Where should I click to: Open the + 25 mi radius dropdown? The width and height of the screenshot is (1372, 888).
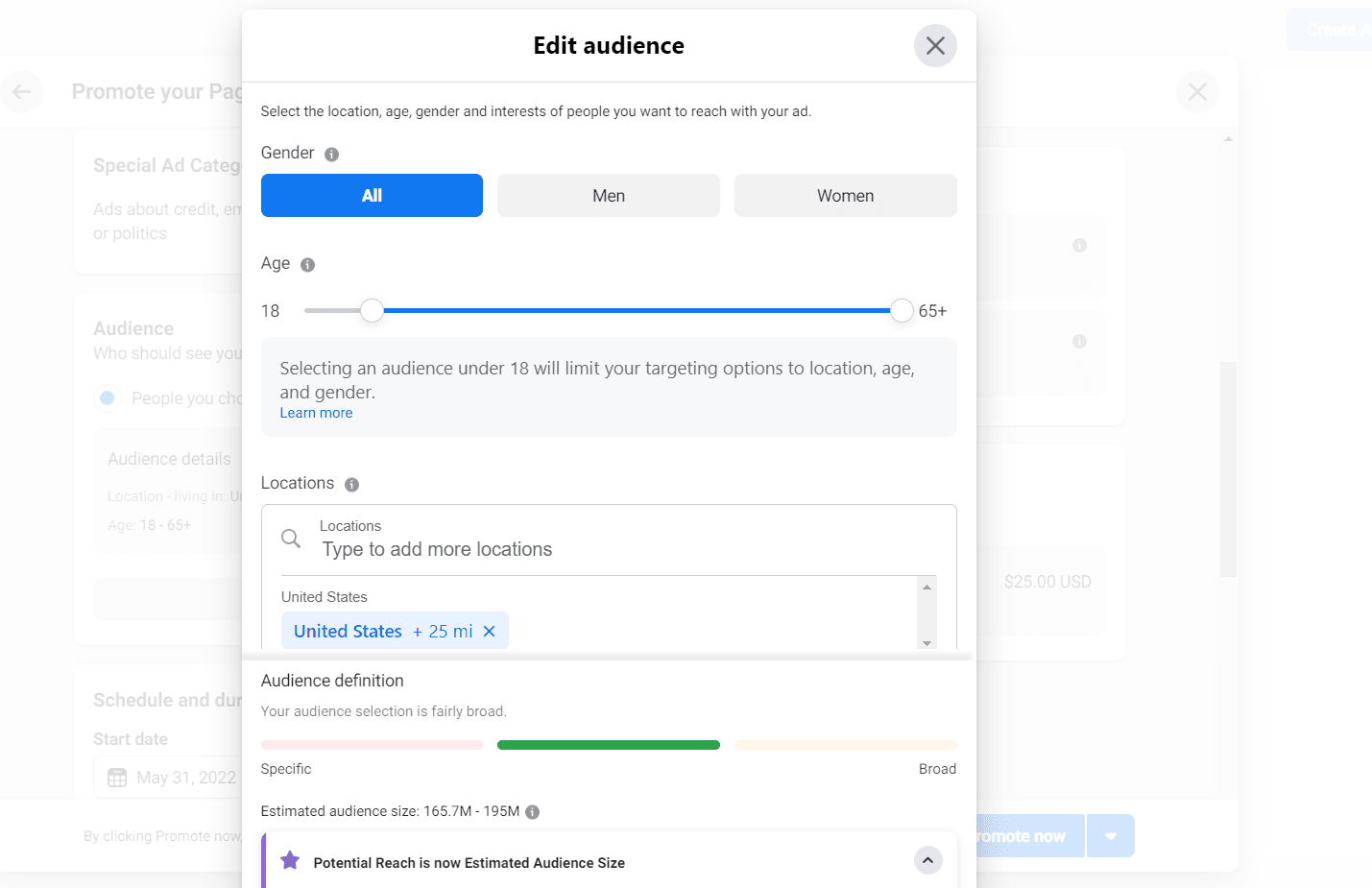pos(443,632)
